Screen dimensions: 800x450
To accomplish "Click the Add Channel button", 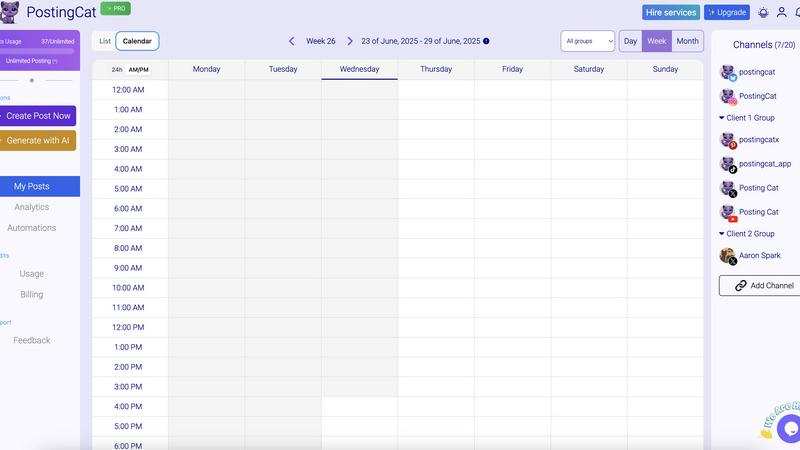I will point(761,286).
